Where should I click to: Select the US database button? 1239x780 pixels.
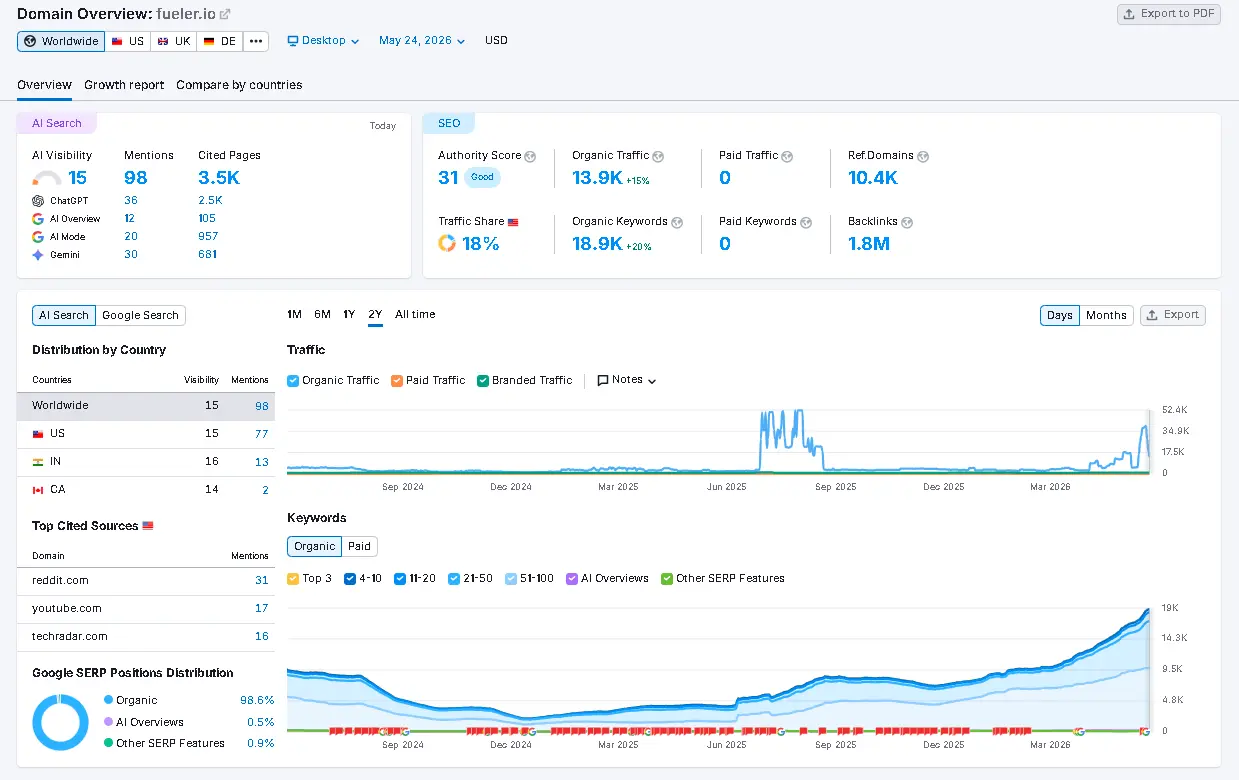point(128,41)
